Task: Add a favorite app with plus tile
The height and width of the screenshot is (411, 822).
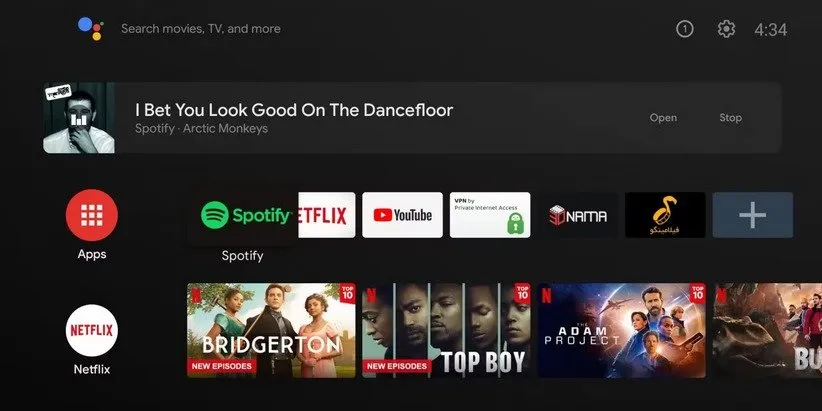Action: (752, 215)
